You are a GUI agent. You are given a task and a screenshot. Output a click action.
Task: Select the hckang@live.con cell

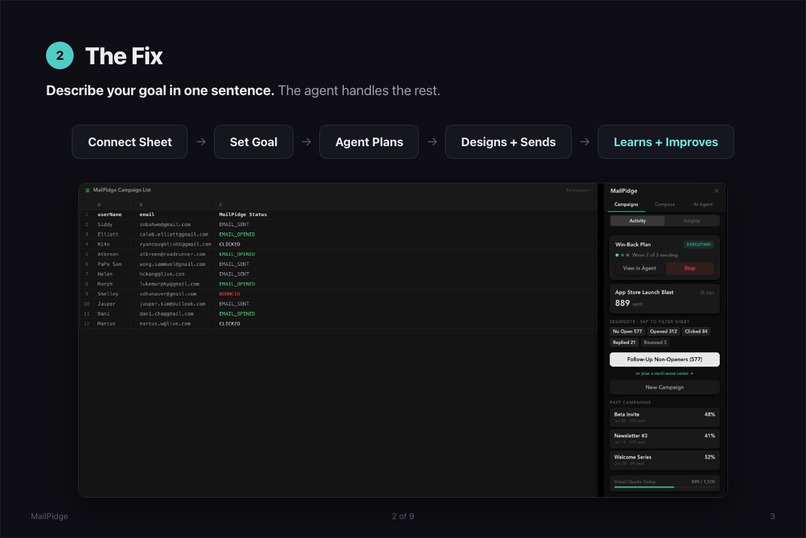tap(162, 274)
